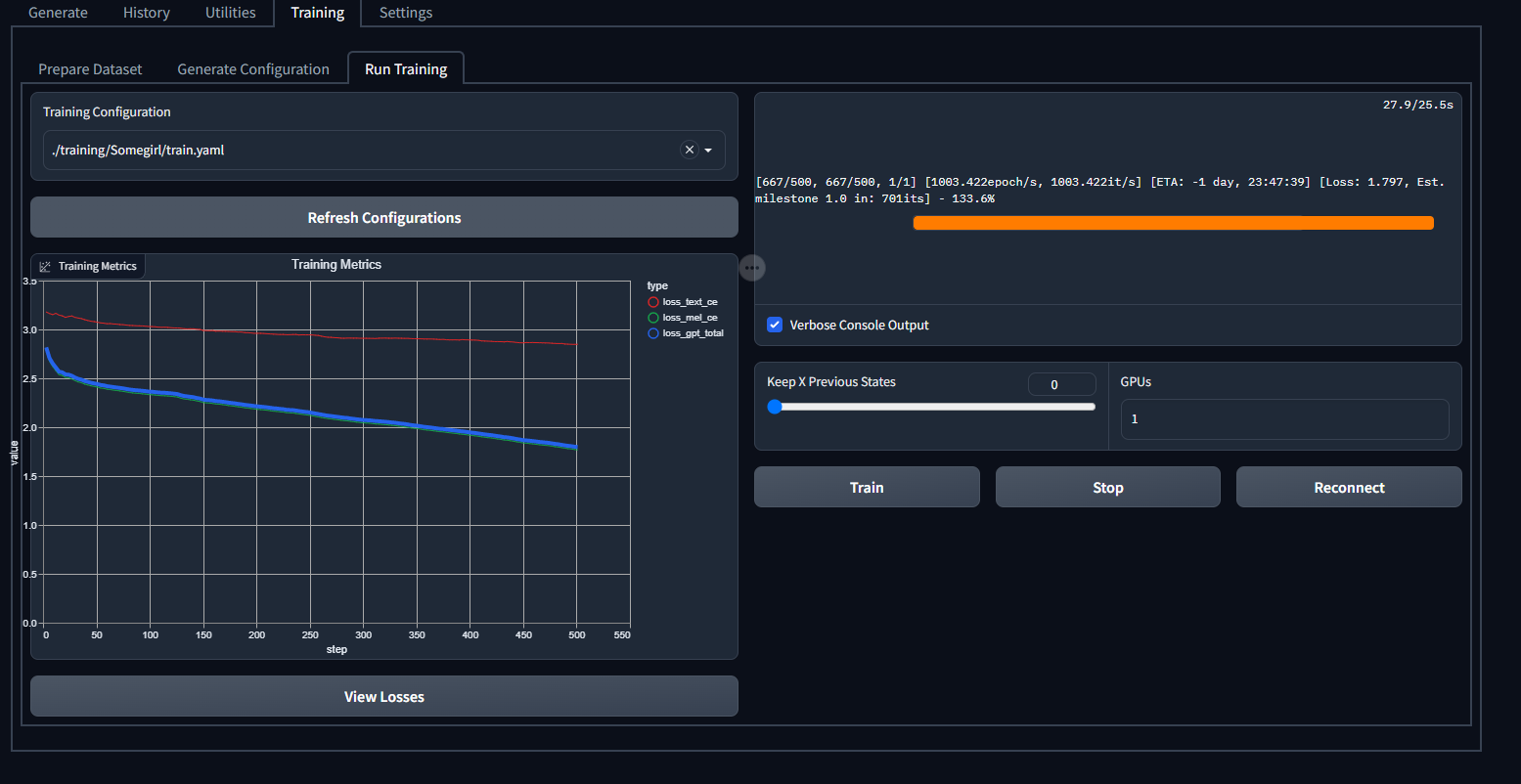The image size is (1521, 784).
Task: Uncheck Verbose Console Output checkbox
Action: [775, 325]
